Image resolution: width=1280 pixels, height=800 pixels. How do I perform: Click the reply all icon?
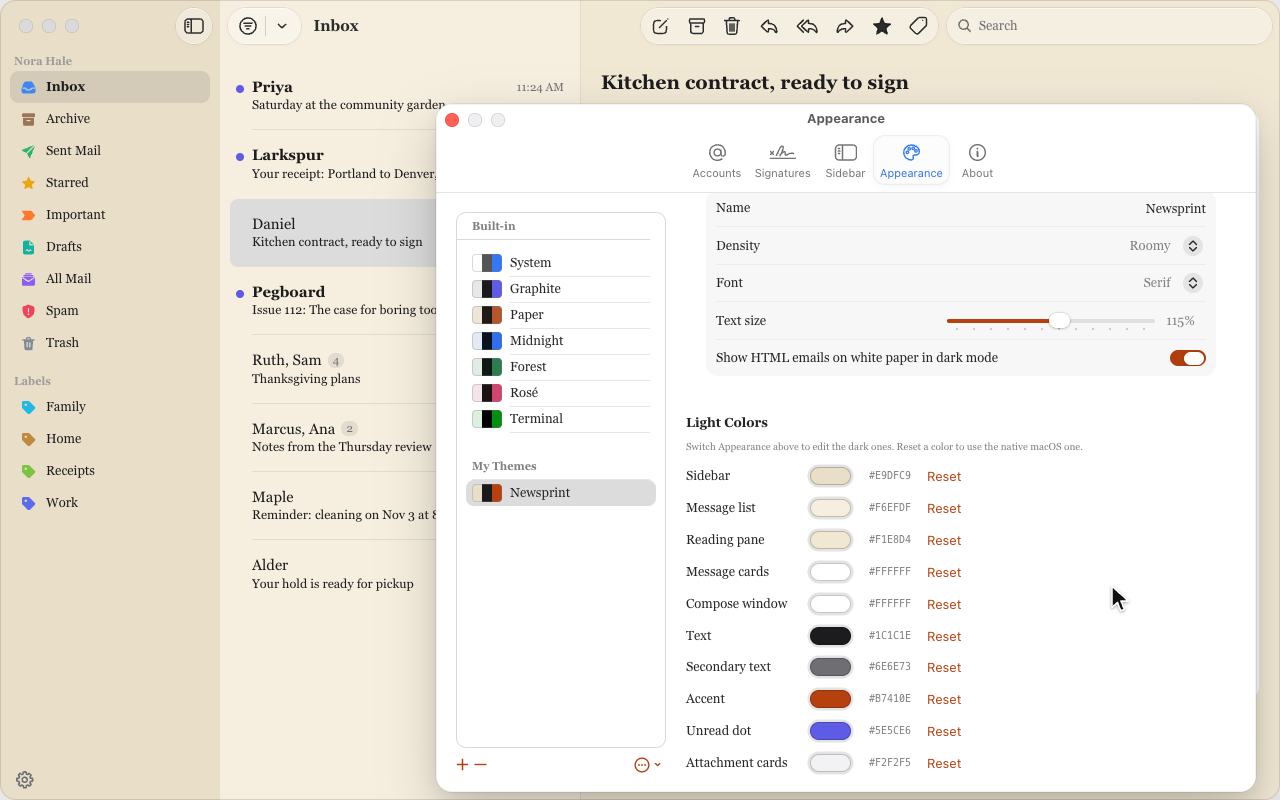[x=807, y=26]
